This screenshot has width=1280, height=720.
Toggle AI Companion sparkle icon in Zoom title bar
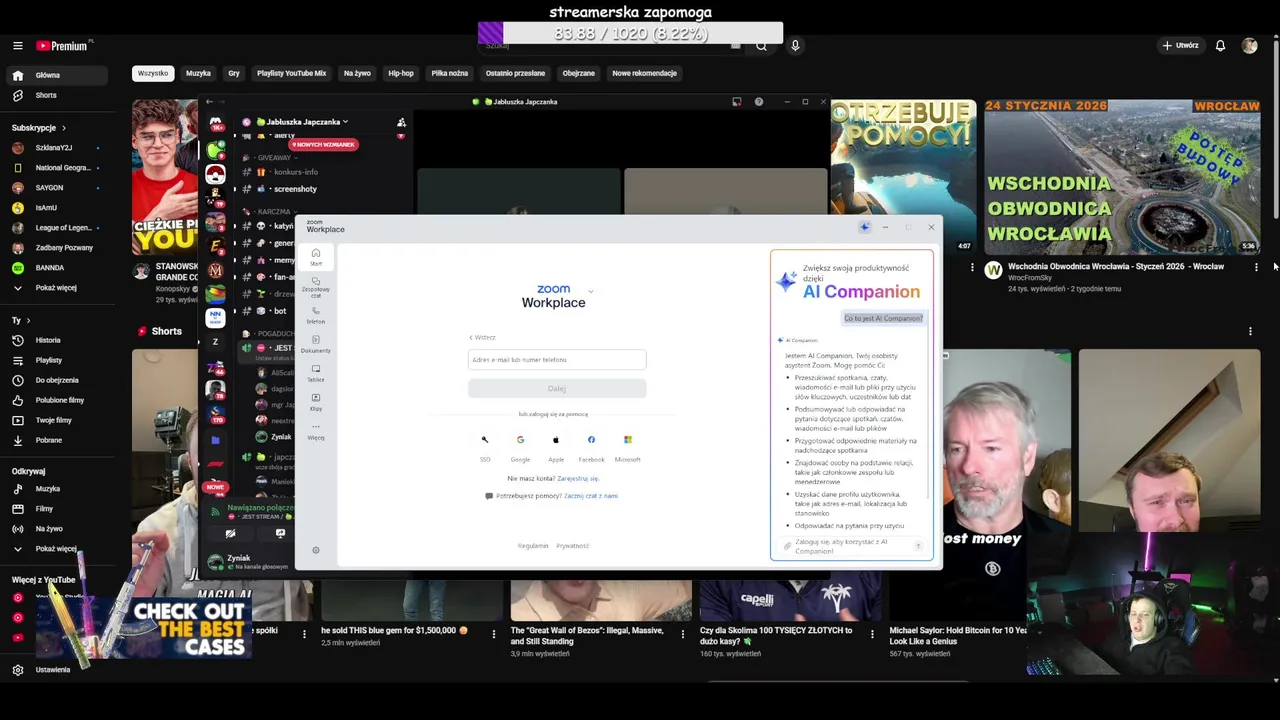click(864, 227)
